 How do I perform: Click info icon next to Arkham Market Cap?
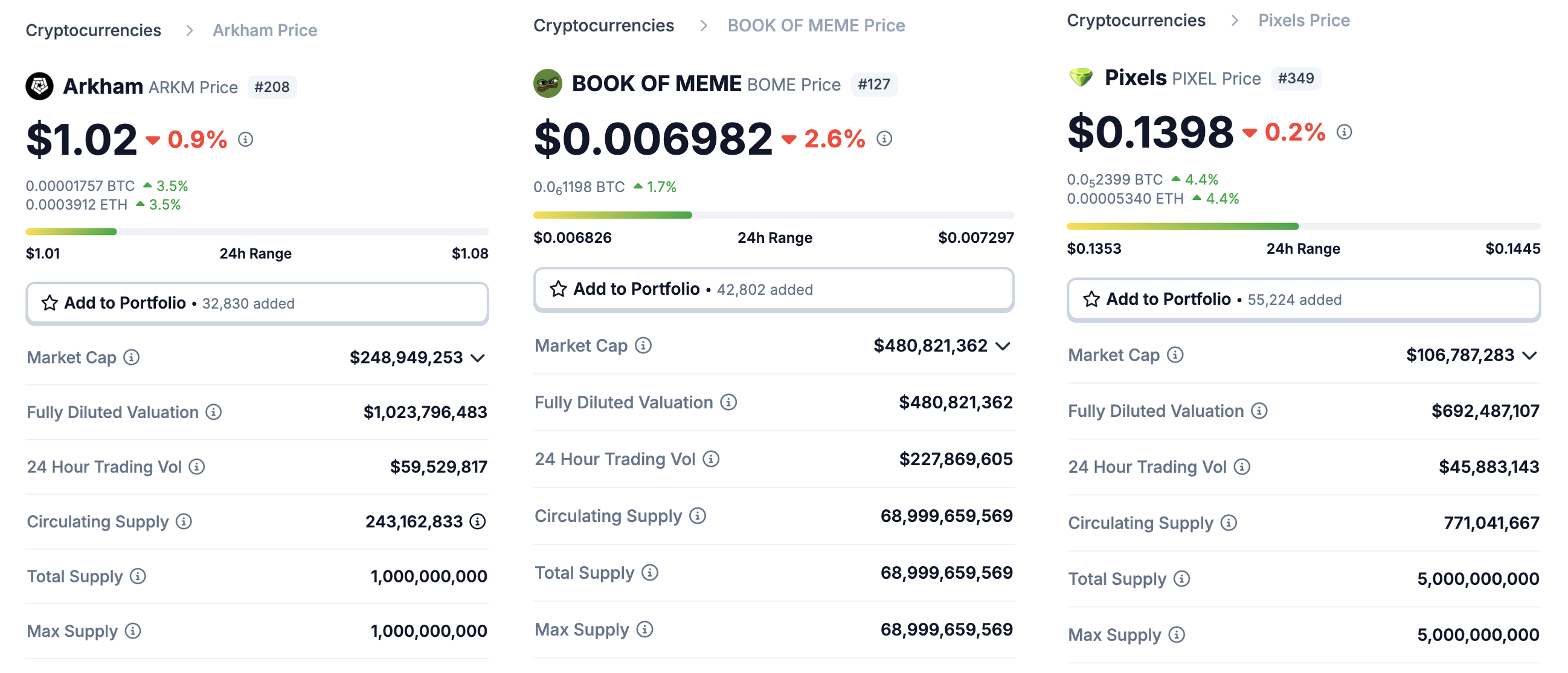point(132,358)
